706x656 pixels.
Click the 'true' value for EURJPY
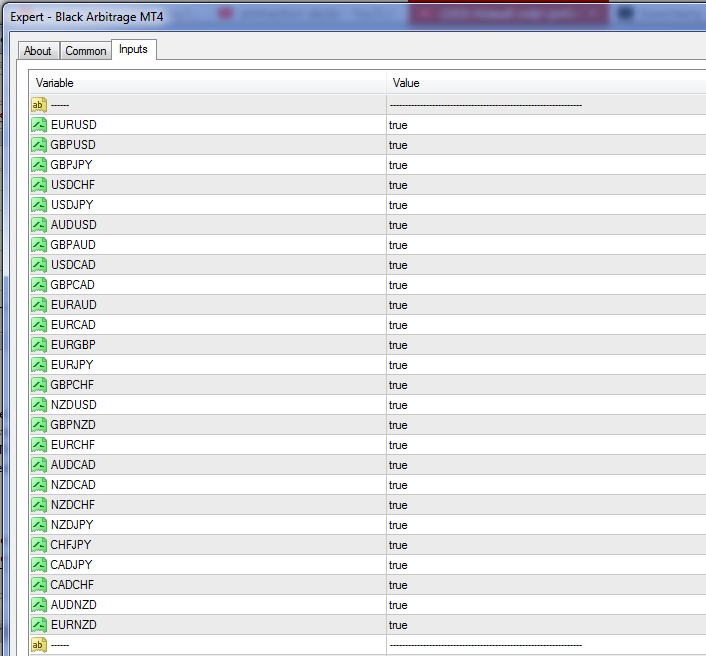pos(398,365)
